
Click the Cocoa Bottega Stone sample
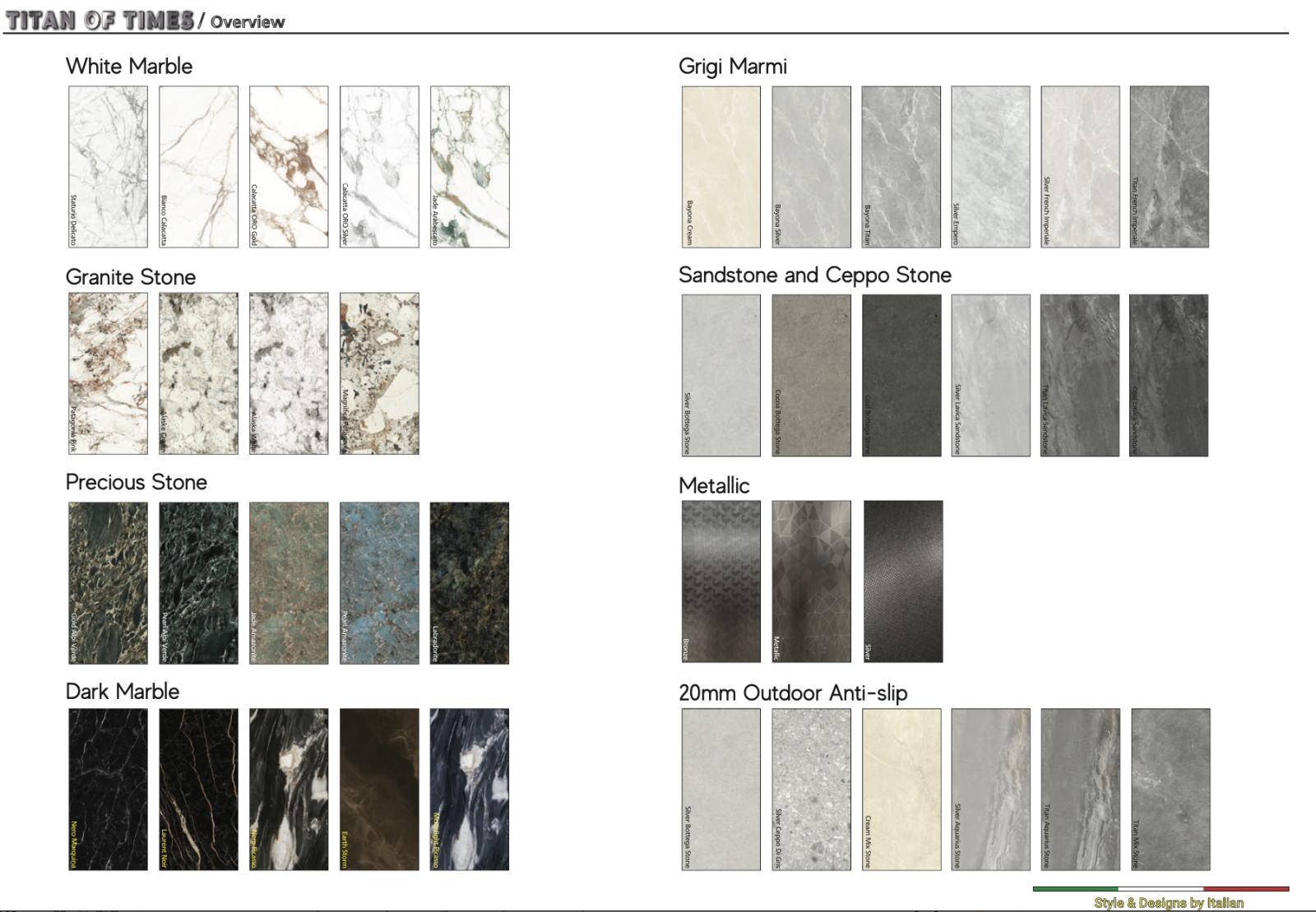[x=811, y=375]
